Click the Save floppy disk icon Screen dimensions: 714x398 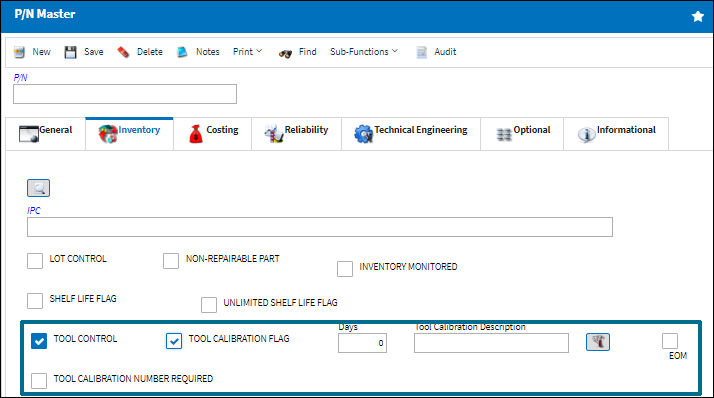pyautogui.click(x=70, y=52)
